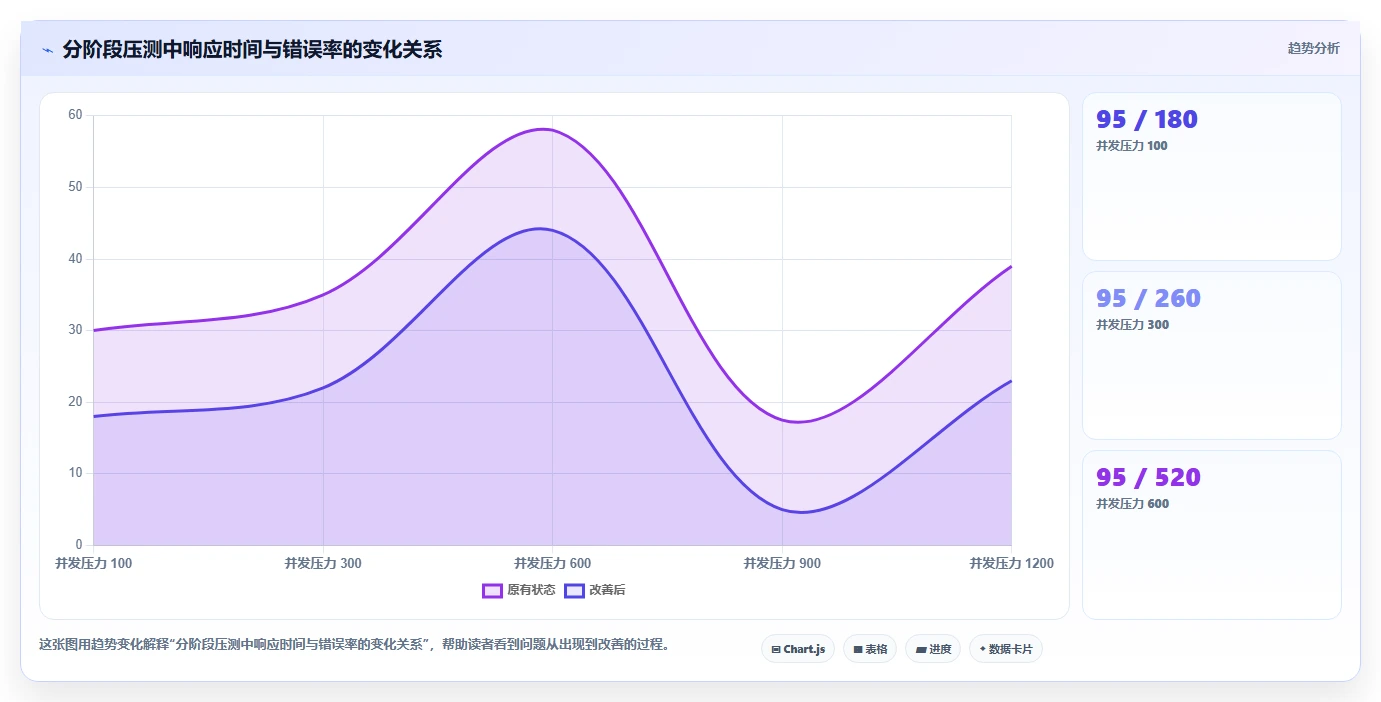This screenshot has width=1381, height=702.
Task: Click the 并发压力 600 card caption
Action: 1132,504
